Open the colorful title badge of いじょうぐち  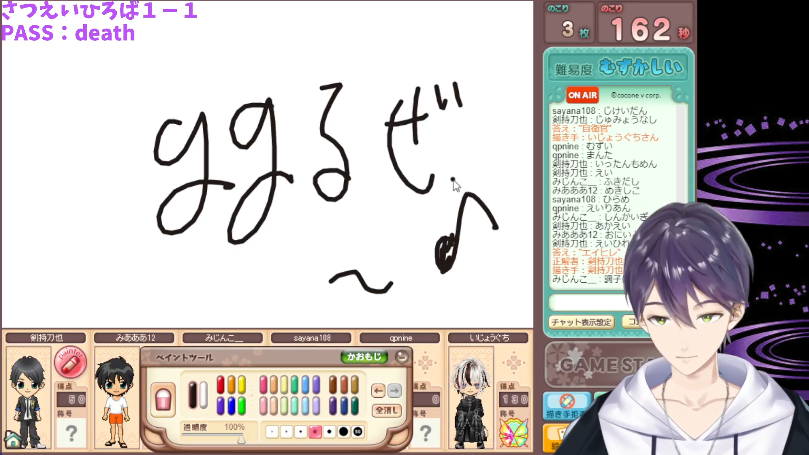pyautogui.click(x=513, y=432)
